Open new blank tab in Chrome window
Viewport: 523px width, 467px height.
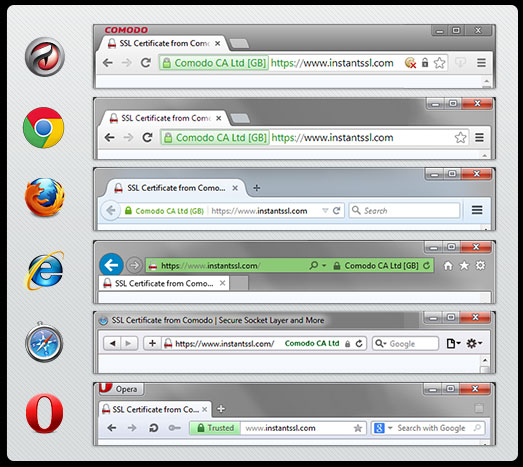240,118
